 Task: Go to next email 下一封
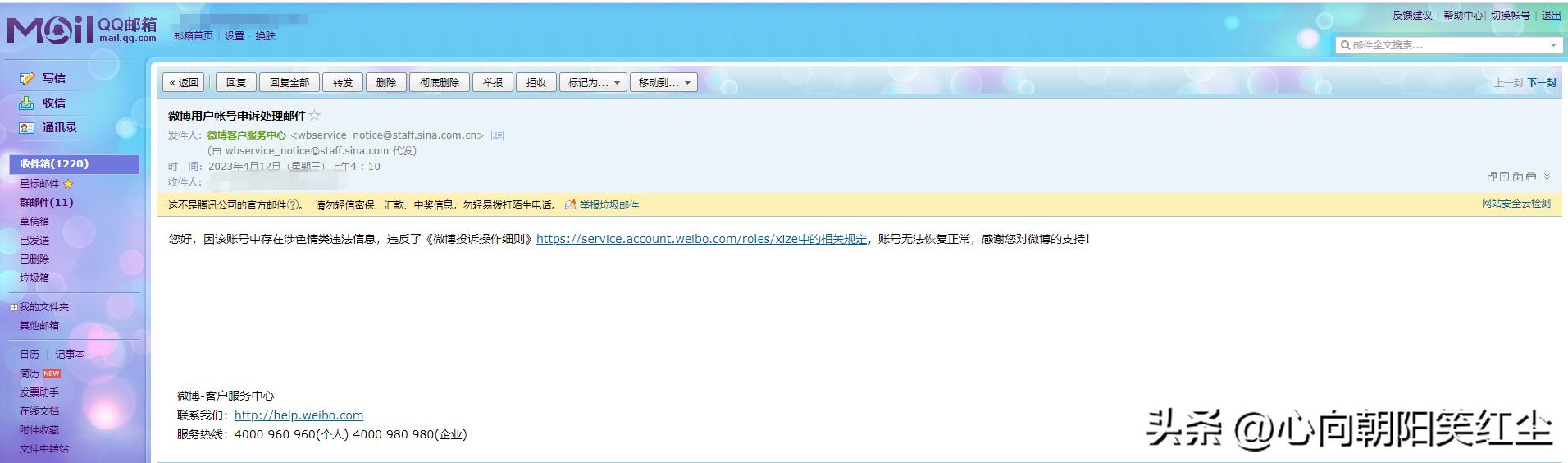pyautogui.click(x=1542, y=83)
